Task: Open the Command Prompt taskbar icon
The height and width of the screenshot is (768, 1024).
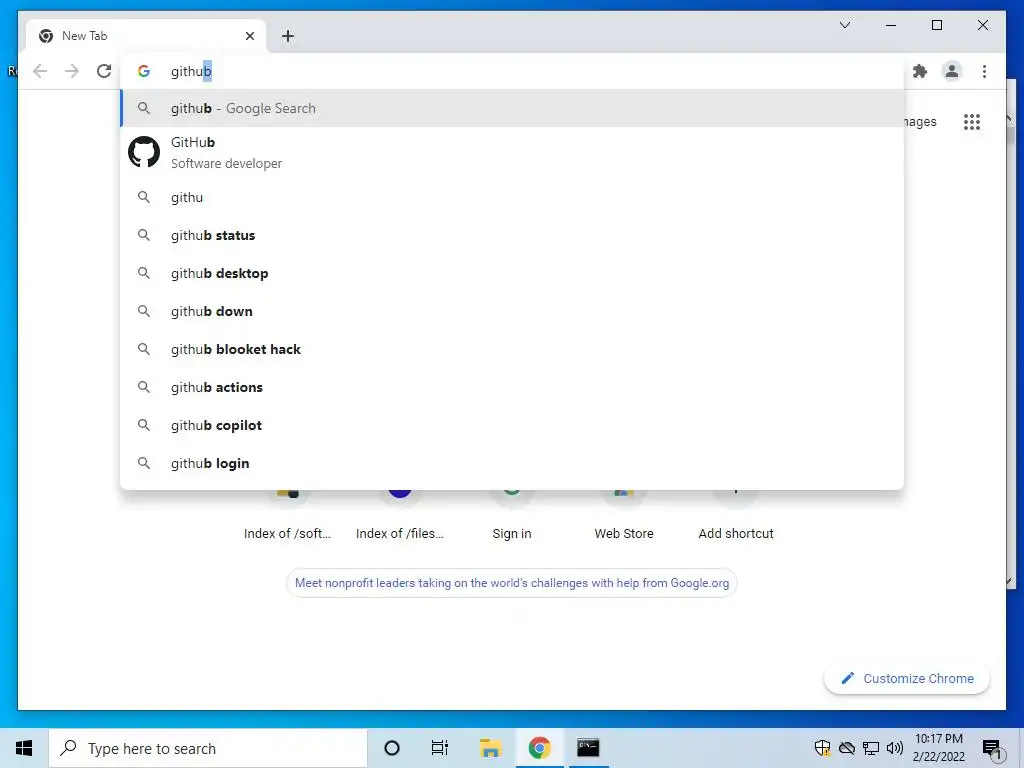Action: (588, 748)
